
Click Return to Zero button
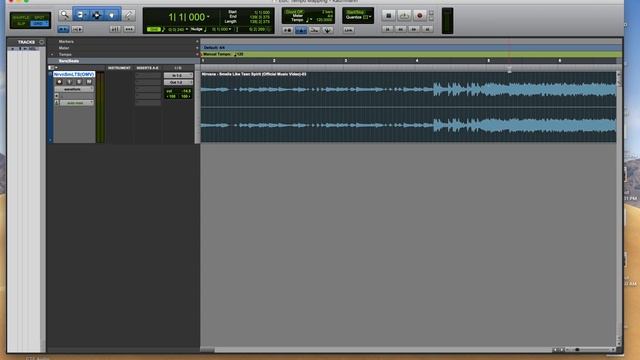pyautogui.click(x=388, y=29)
